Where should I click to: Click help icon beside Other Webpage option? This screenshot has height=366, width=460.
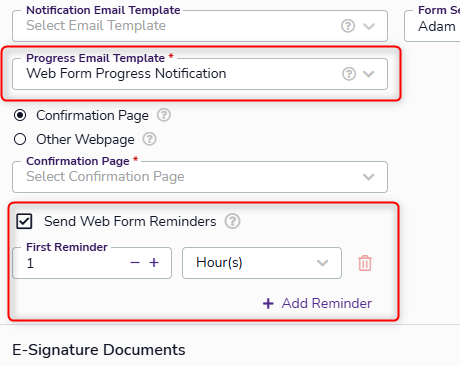pos(149,139)
